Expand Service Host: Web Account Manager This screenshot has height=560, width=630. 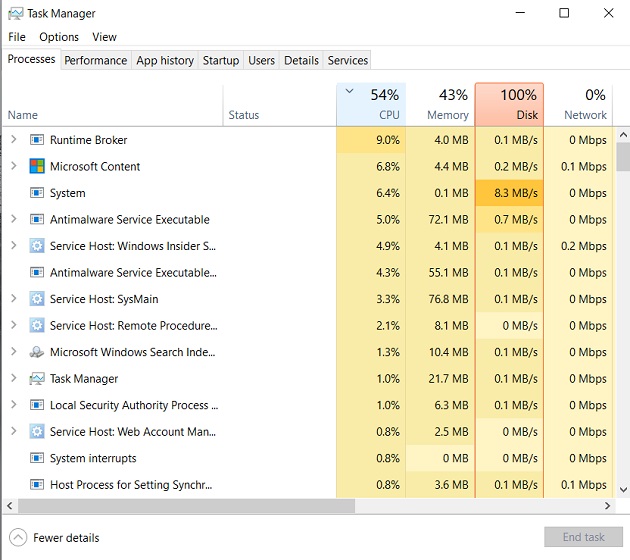click(x=14, y=431)
